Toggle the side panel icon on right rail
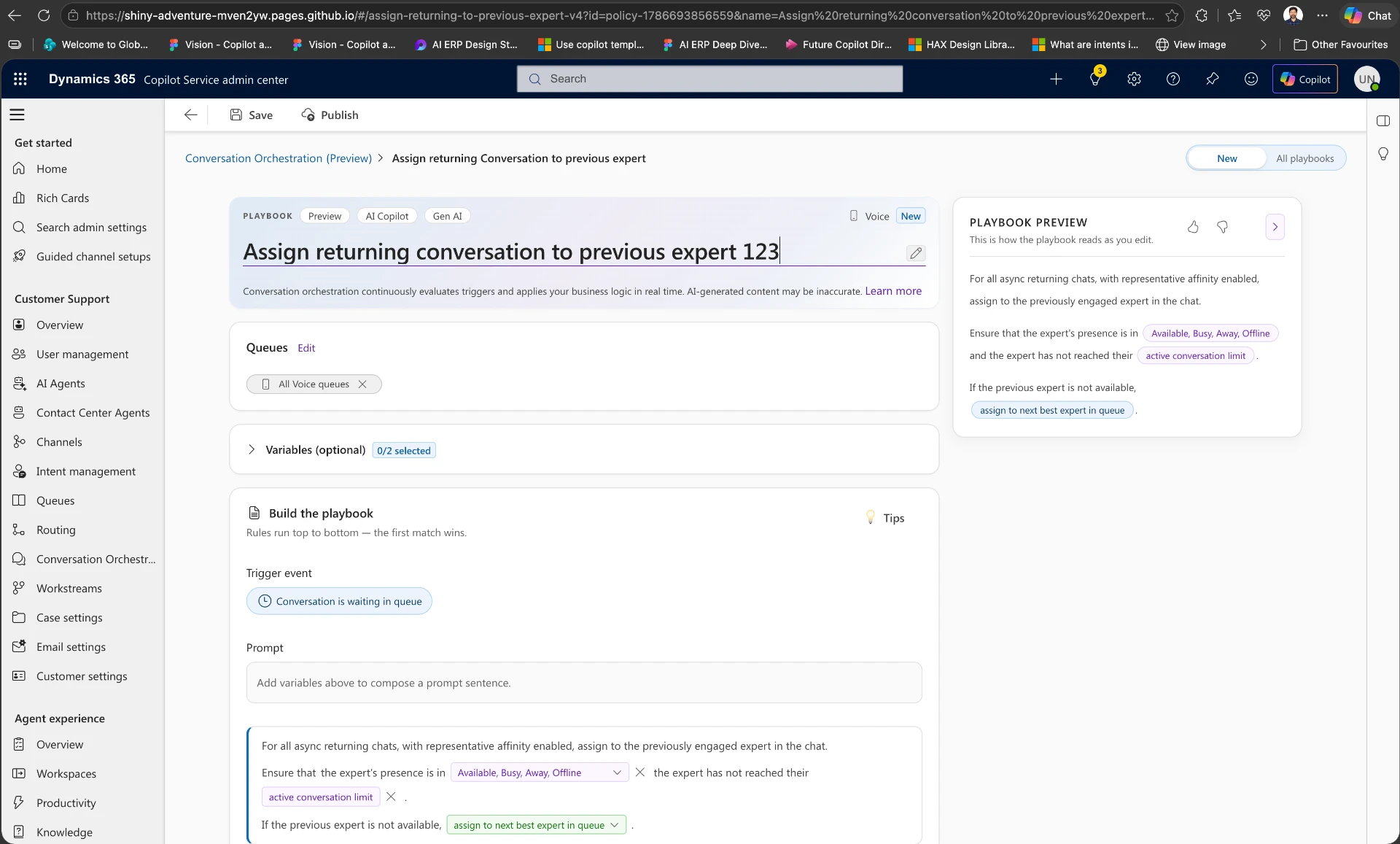1400x844 pixels. click(x=1383, y=120)
